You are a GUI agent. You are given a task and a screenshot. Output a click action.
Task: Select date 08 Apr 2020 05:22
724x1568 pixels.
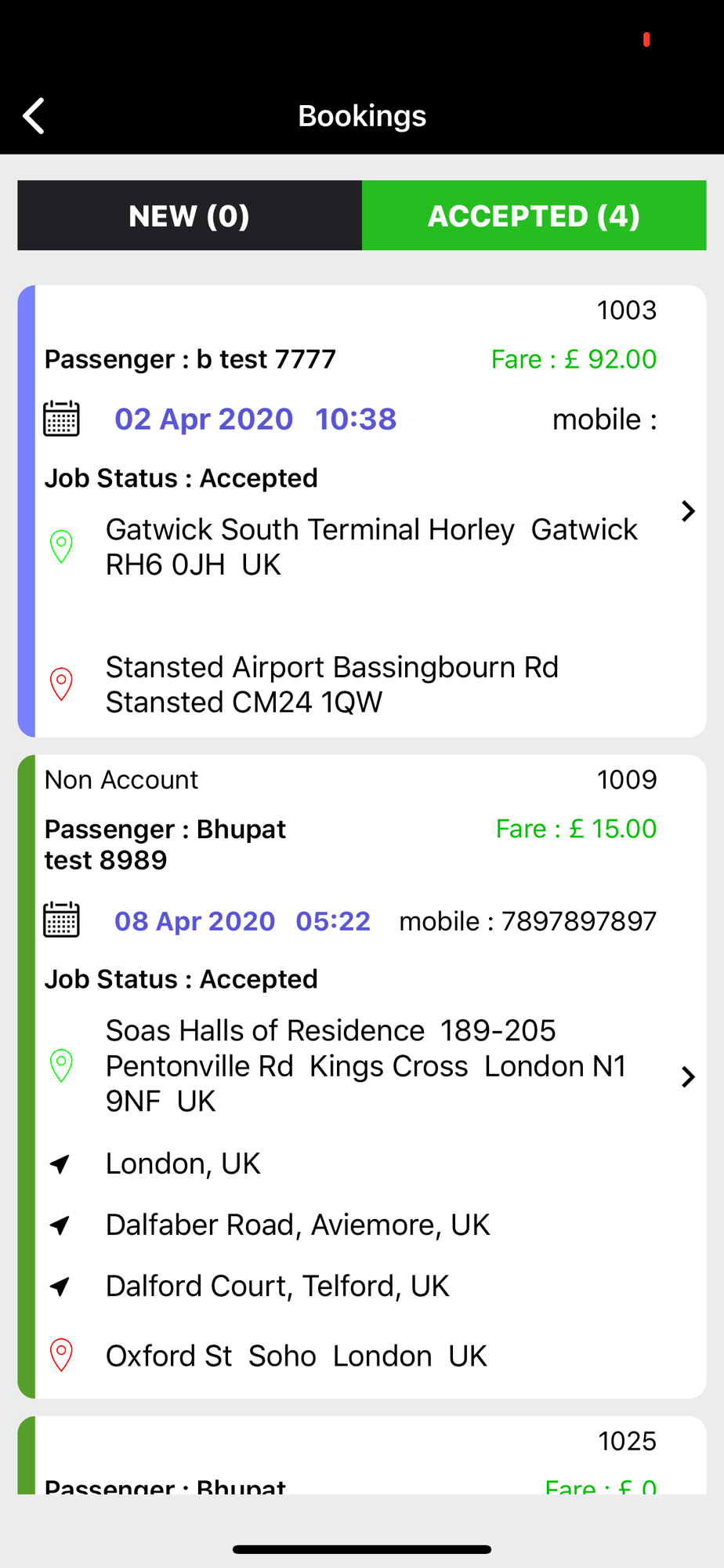[242, 921]
